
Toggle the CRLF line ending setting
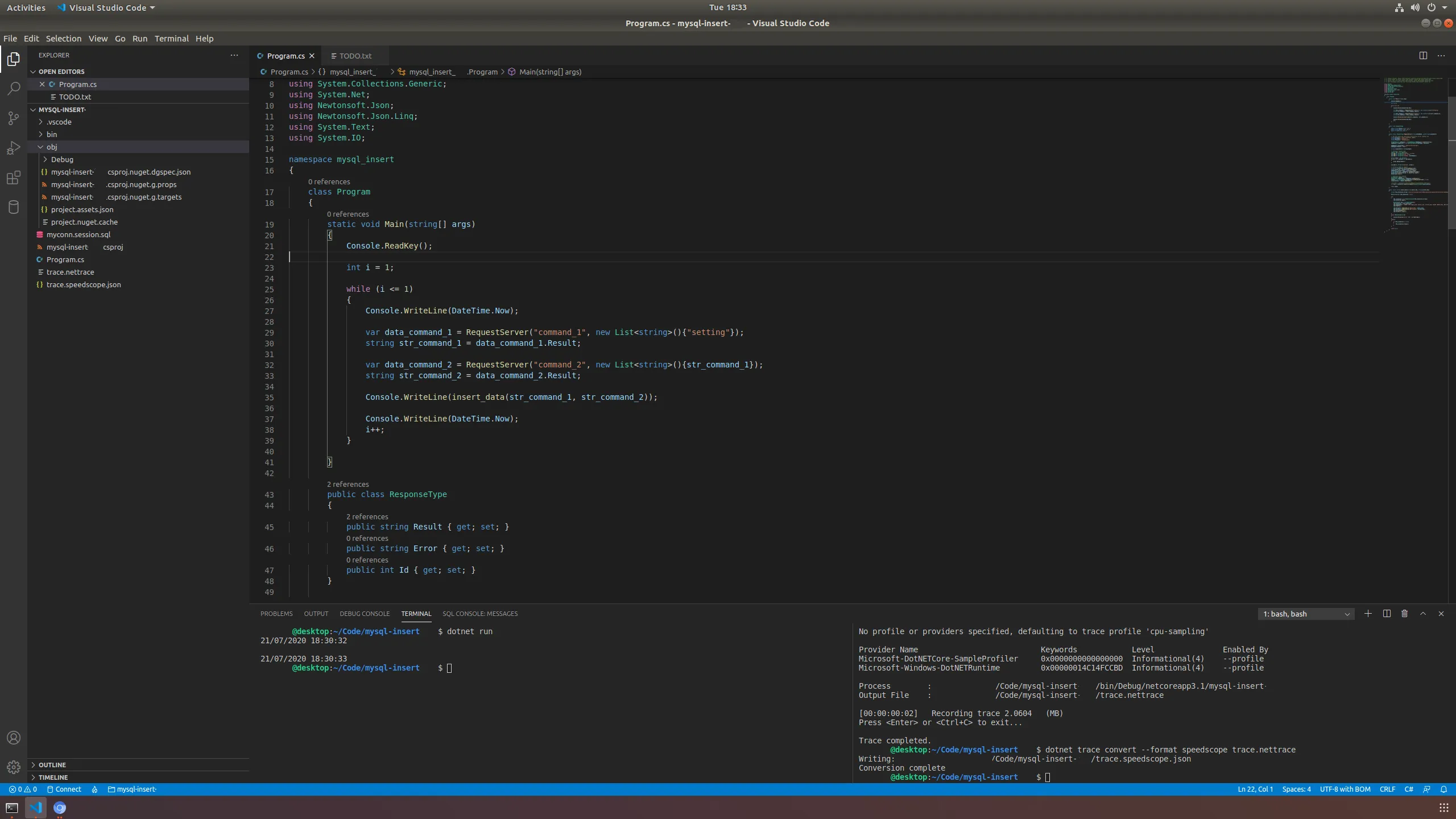[1387, 789]
